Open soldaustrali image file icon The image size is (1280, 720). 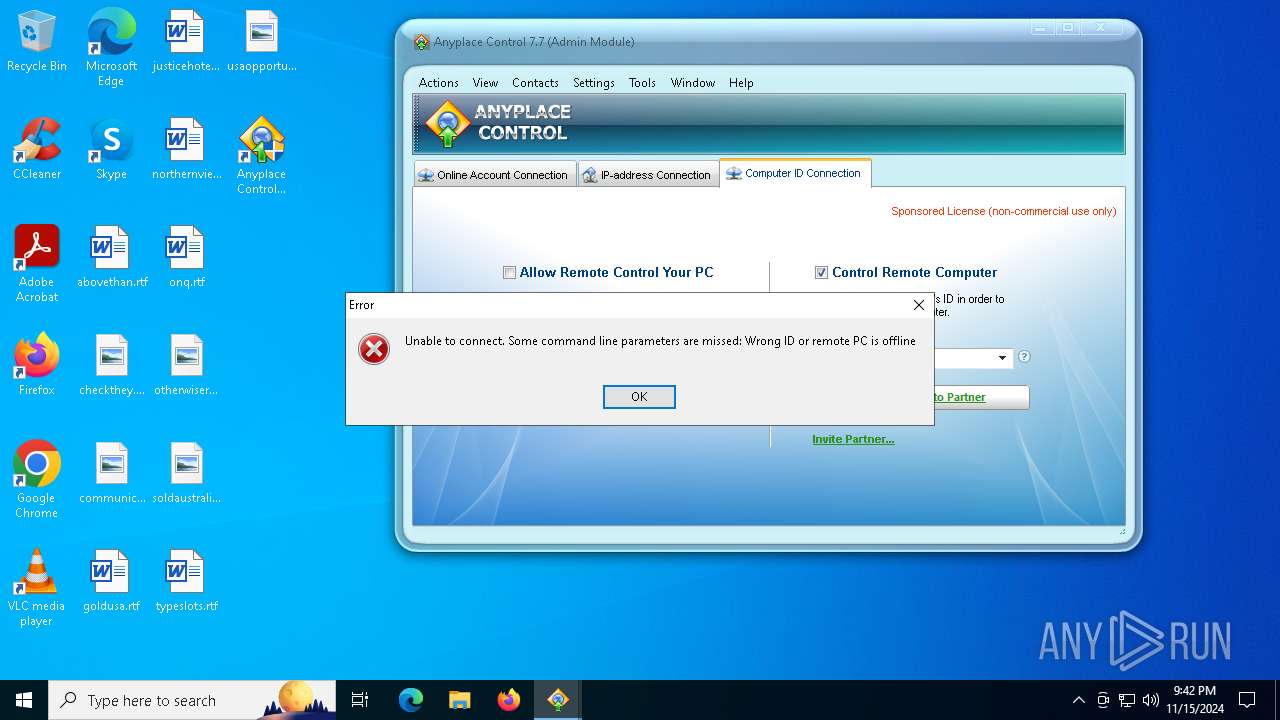point(186,473)
